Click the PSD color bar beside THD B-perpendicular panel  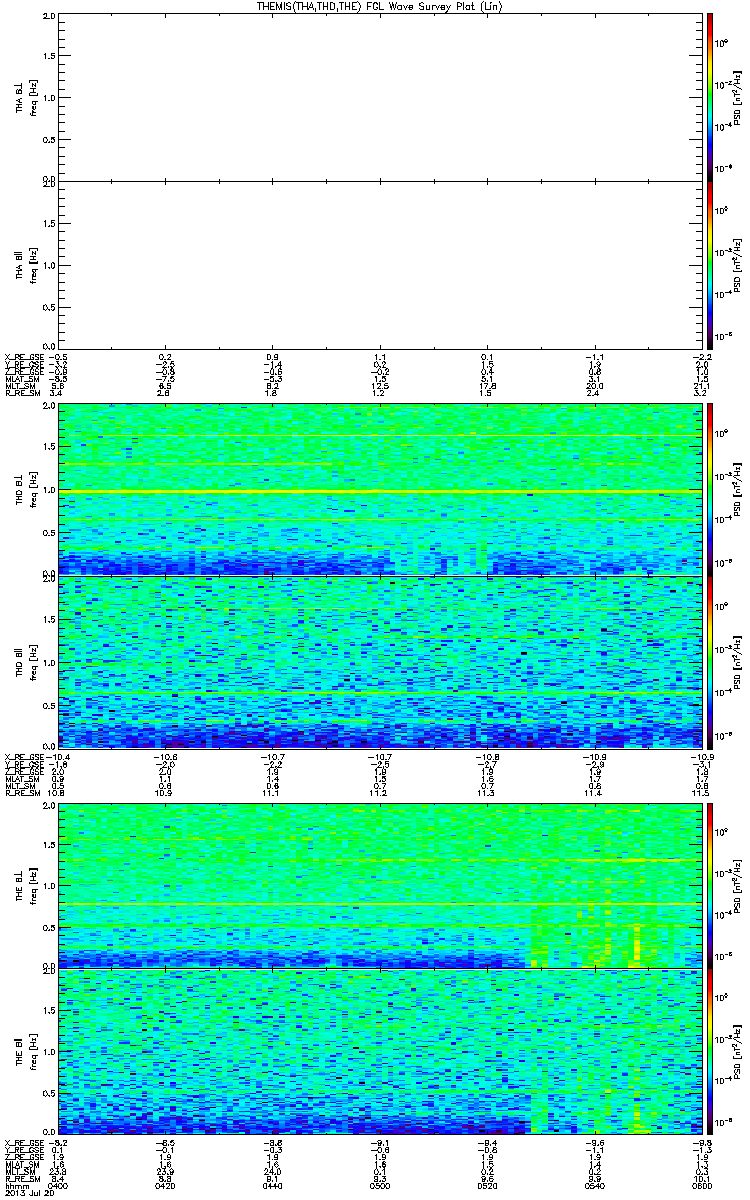click(709, 489)
